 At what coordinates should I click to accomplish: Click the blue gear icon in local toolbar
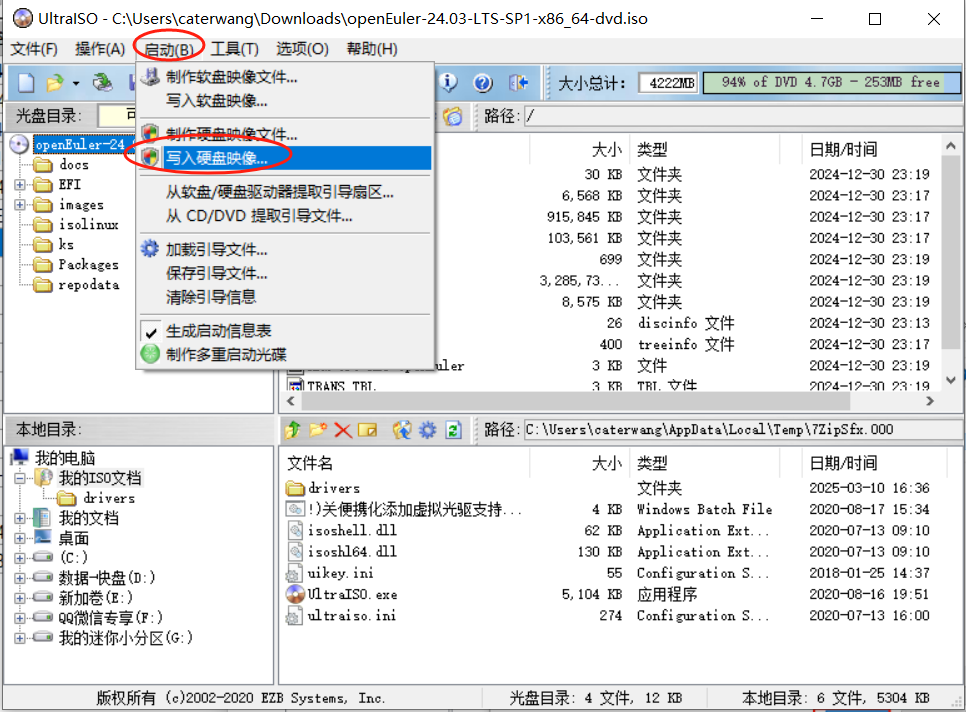coord(428,429)
